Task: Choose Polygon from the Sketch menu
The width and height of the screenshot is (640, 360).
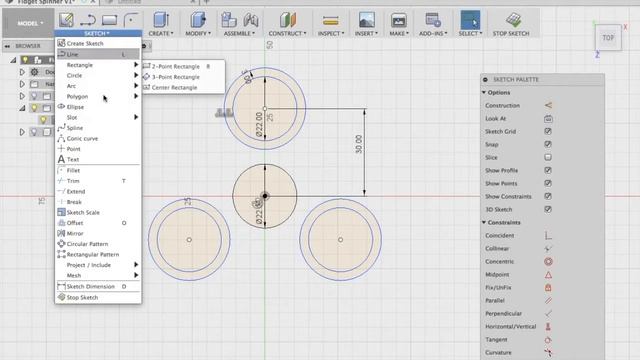Action: [x=98, y=96]
